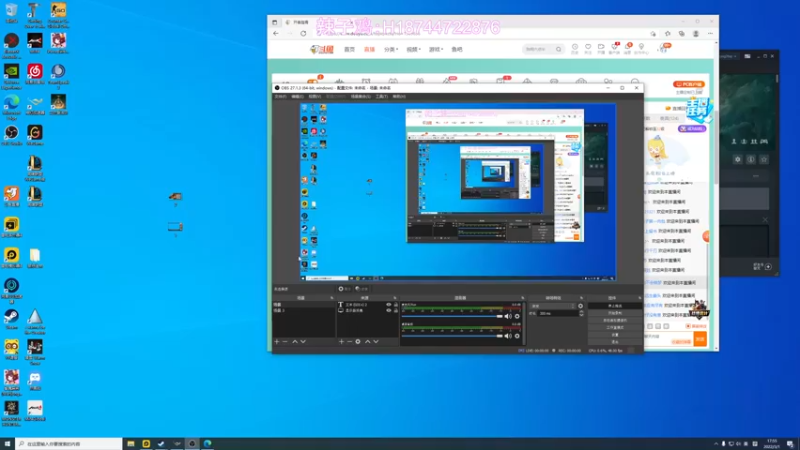Click the Huya search magnifier icon

coord(559,49)
